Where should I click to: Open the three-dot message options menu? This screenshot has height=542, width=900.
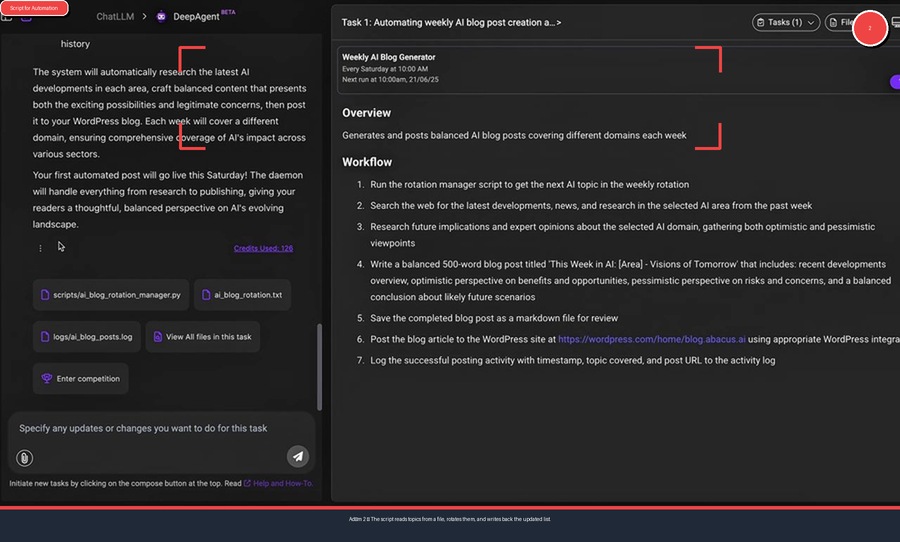coord(40,248)
